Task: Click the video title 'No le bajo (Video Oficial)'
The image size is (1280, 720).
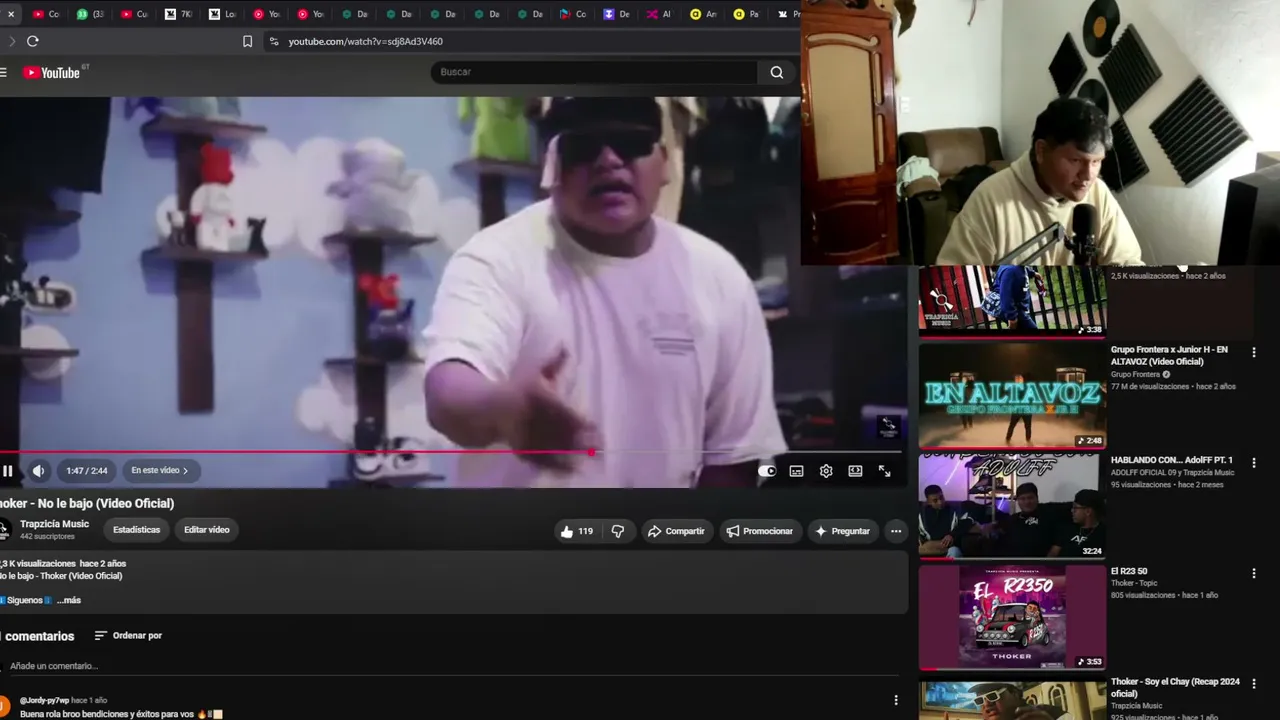Action: [87, 503]
